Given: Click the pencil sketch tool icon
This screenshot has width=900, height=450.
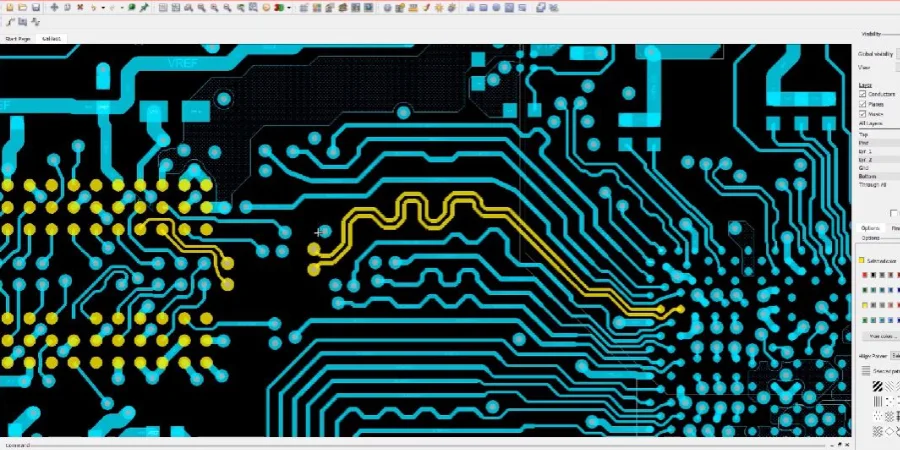Looking at the screenshot, I should click(426, 8).
